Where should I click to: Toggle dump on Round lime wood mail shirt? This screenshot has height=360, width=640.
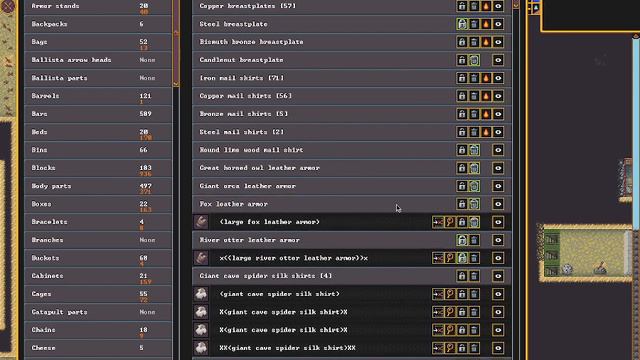(474, 150)
